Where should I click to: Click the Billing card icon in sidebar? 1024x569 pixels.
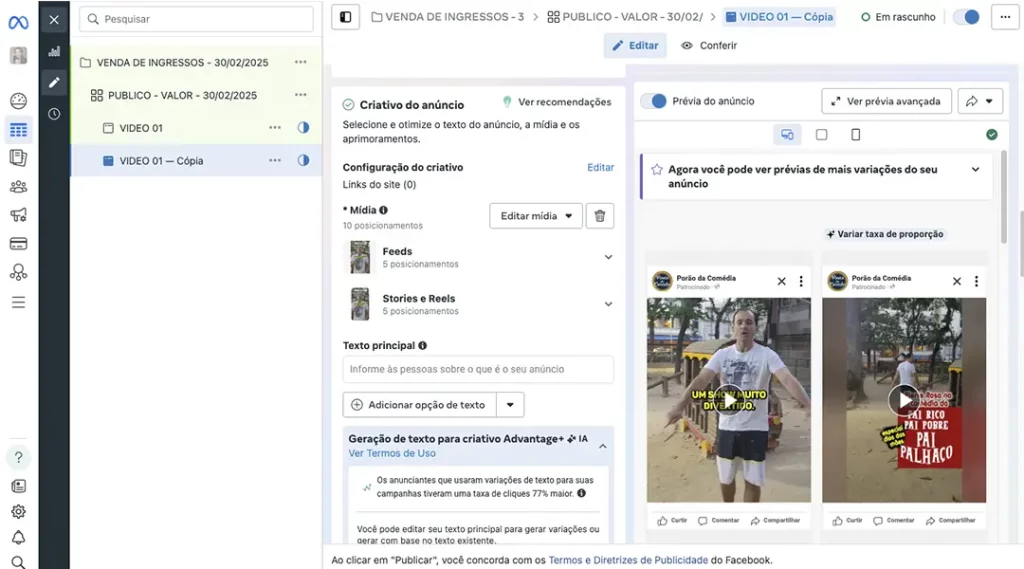pyautogui.click(x=18, y=243)
